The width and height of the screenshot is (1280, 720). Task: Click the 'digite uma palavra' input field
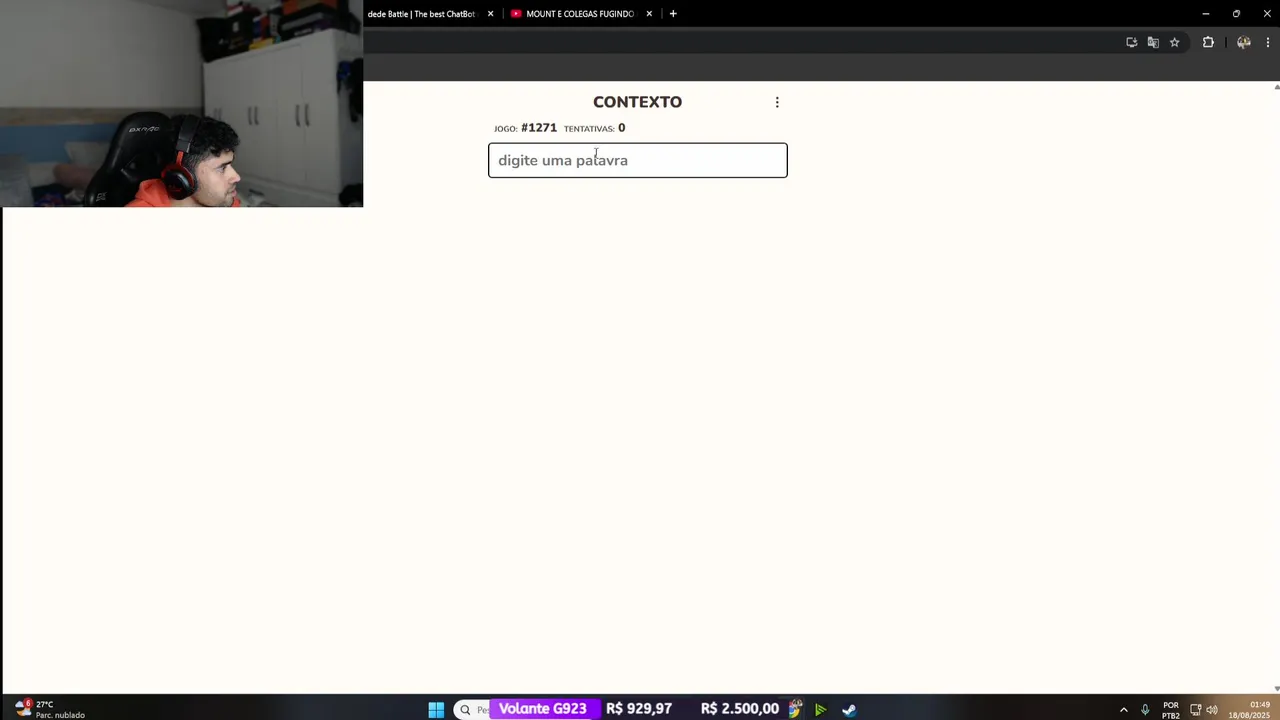point(638,160)
